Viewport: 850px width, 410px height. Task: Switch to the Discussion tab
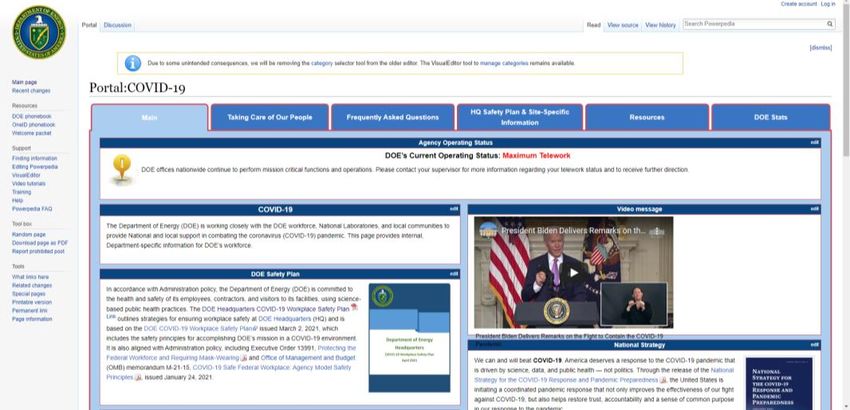[x=117, y=25]
